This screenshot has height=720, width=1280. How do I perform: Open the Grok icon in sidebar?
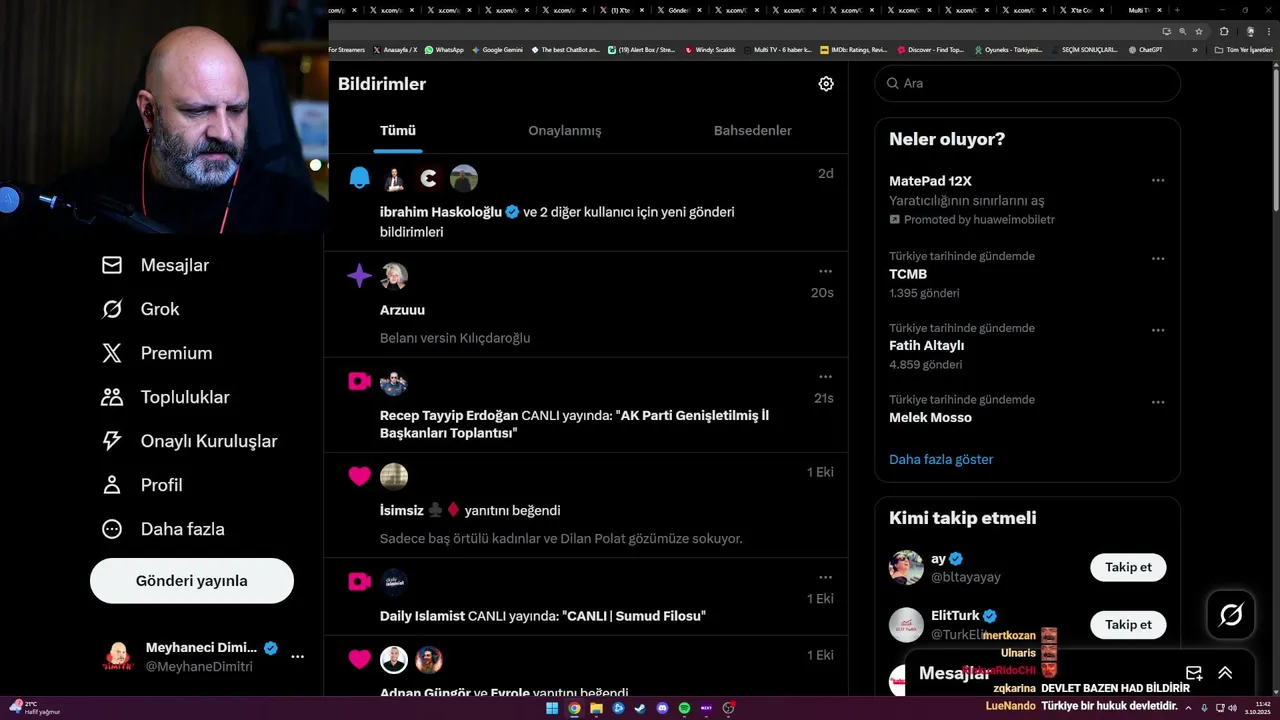[x=112, y=309]
